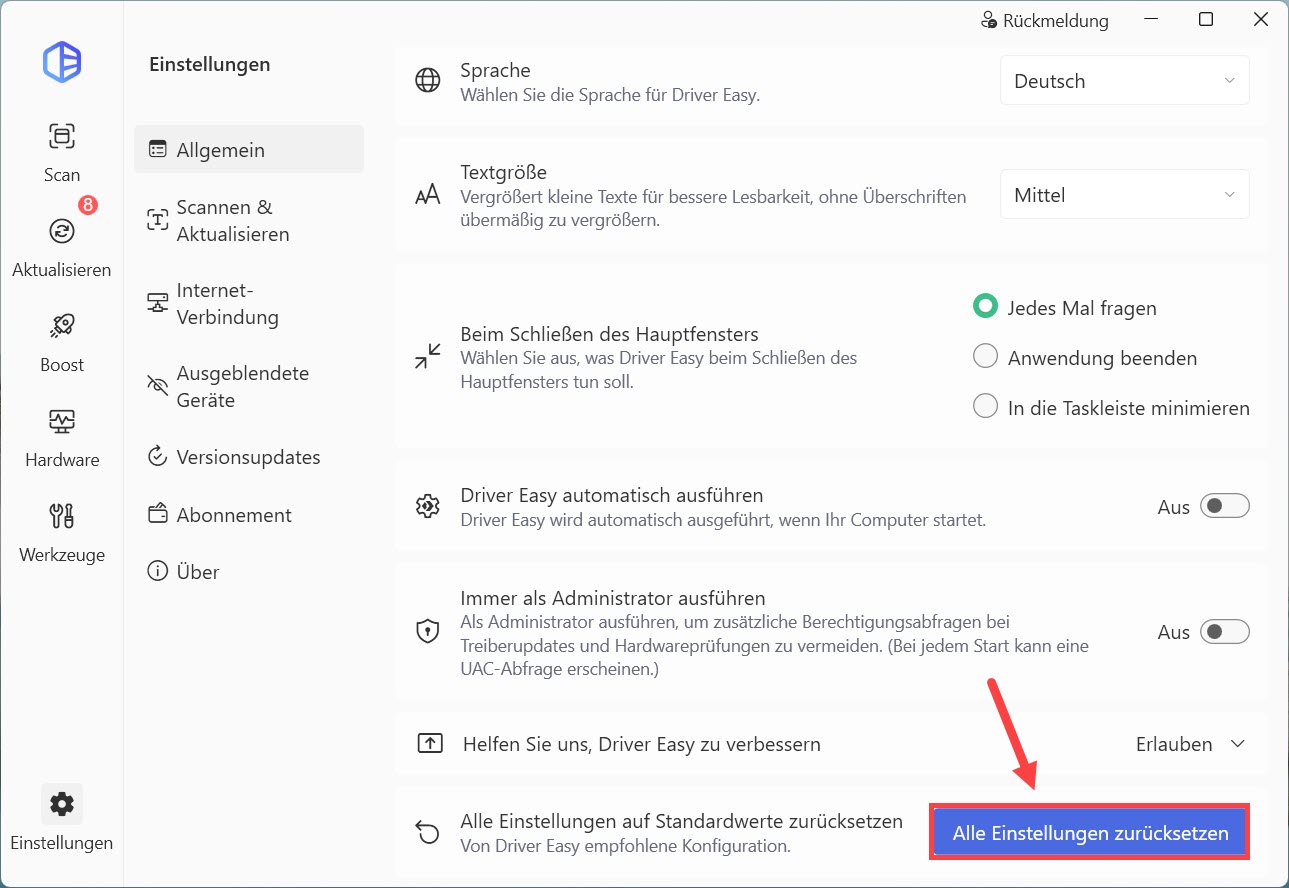Click the Einstellungen gear icon in sidebar
This screenshot has width=1289, height=888.
pos(62,804)
